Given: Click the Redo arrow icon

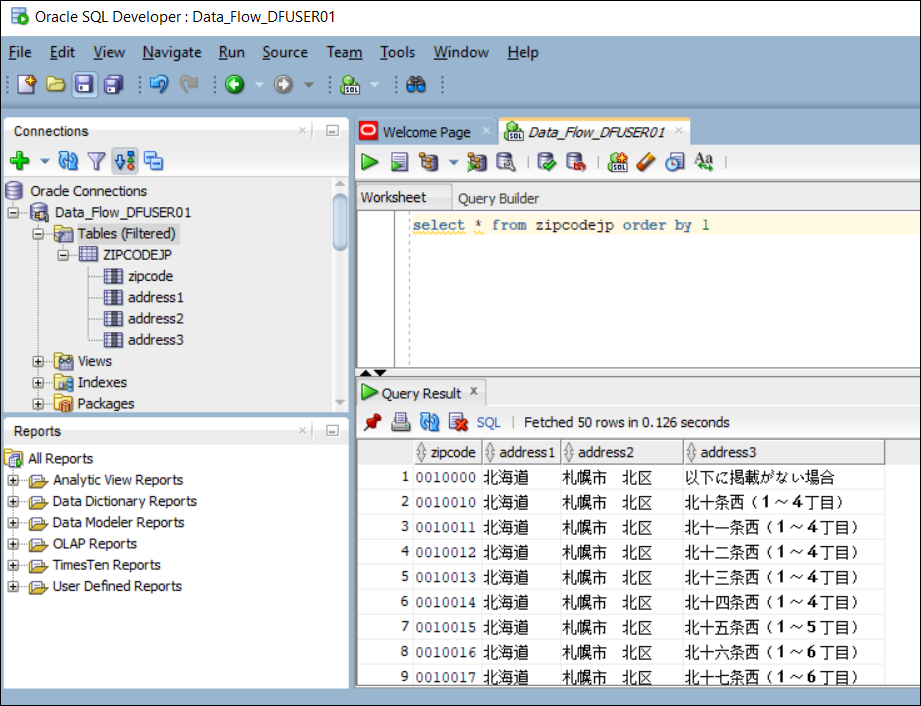Looking at the screenshot, I should (x=189, y=85).
